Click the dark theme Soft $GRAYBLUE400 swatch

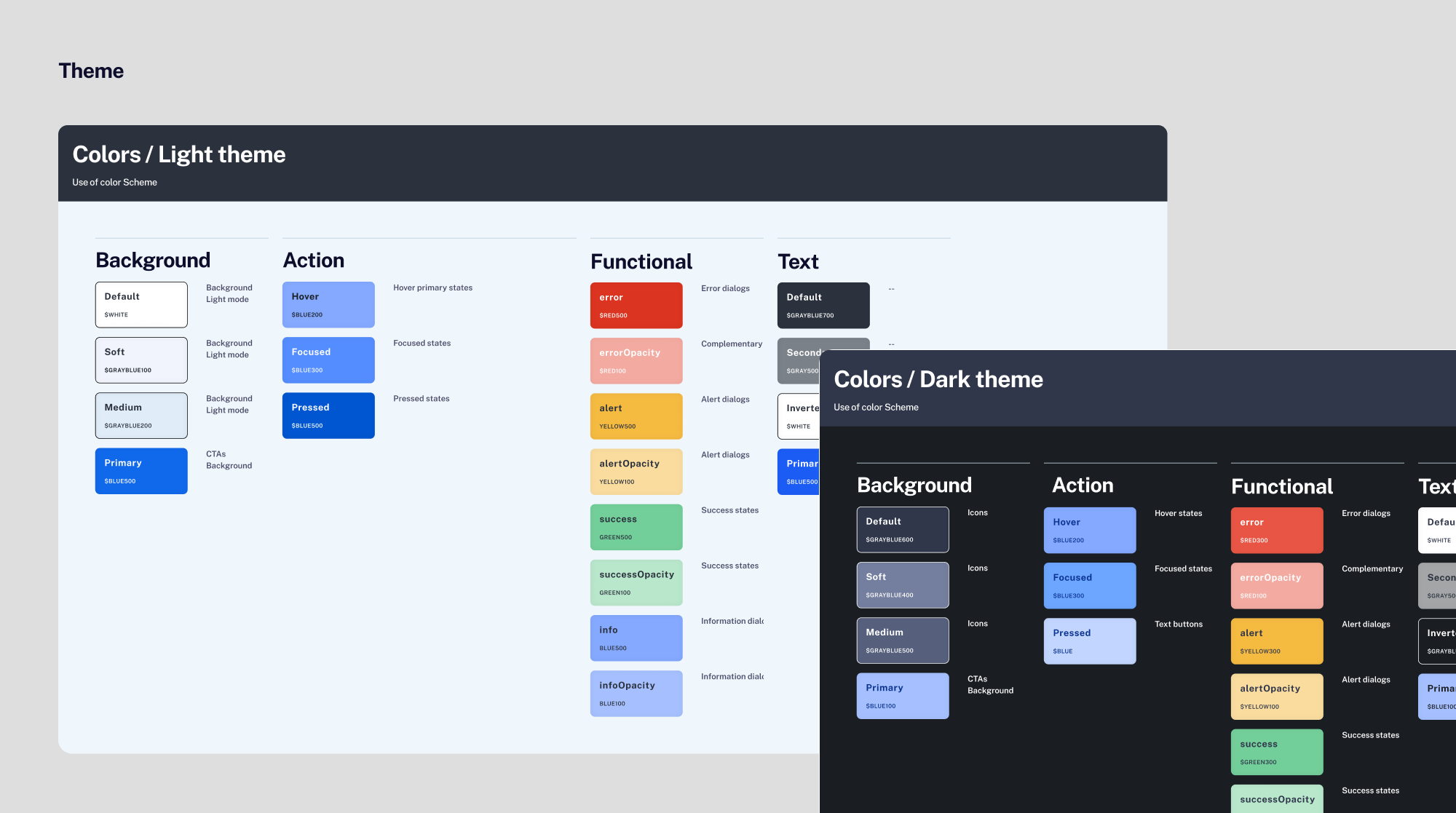[x=903, y=585]
